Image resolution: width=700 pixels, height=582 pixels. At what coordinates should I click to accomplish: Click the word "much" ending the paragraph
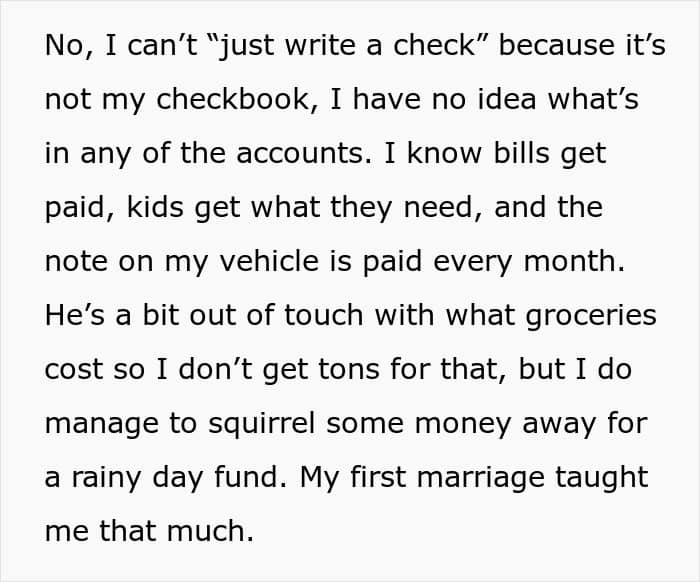coord(210,531)
